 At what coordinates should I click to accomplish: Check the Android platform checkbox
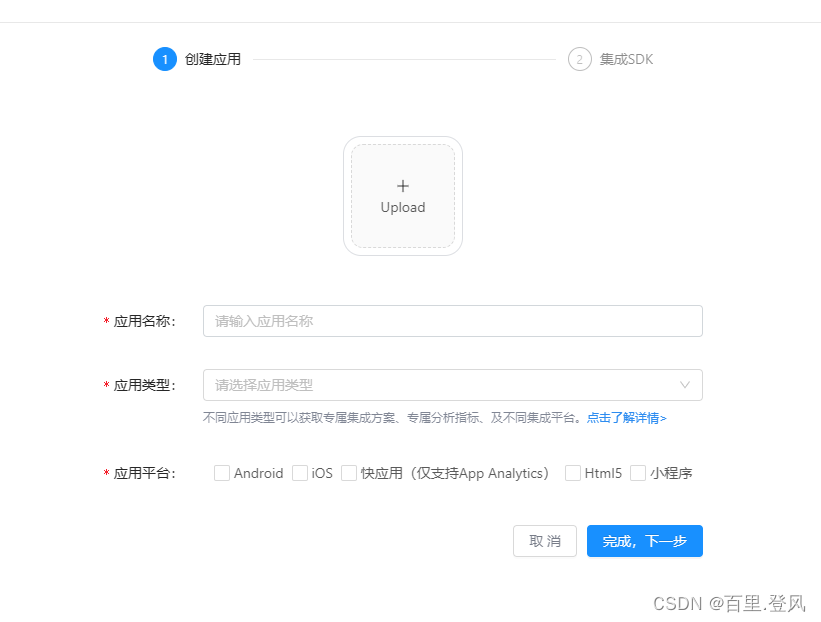click(222, 472)
